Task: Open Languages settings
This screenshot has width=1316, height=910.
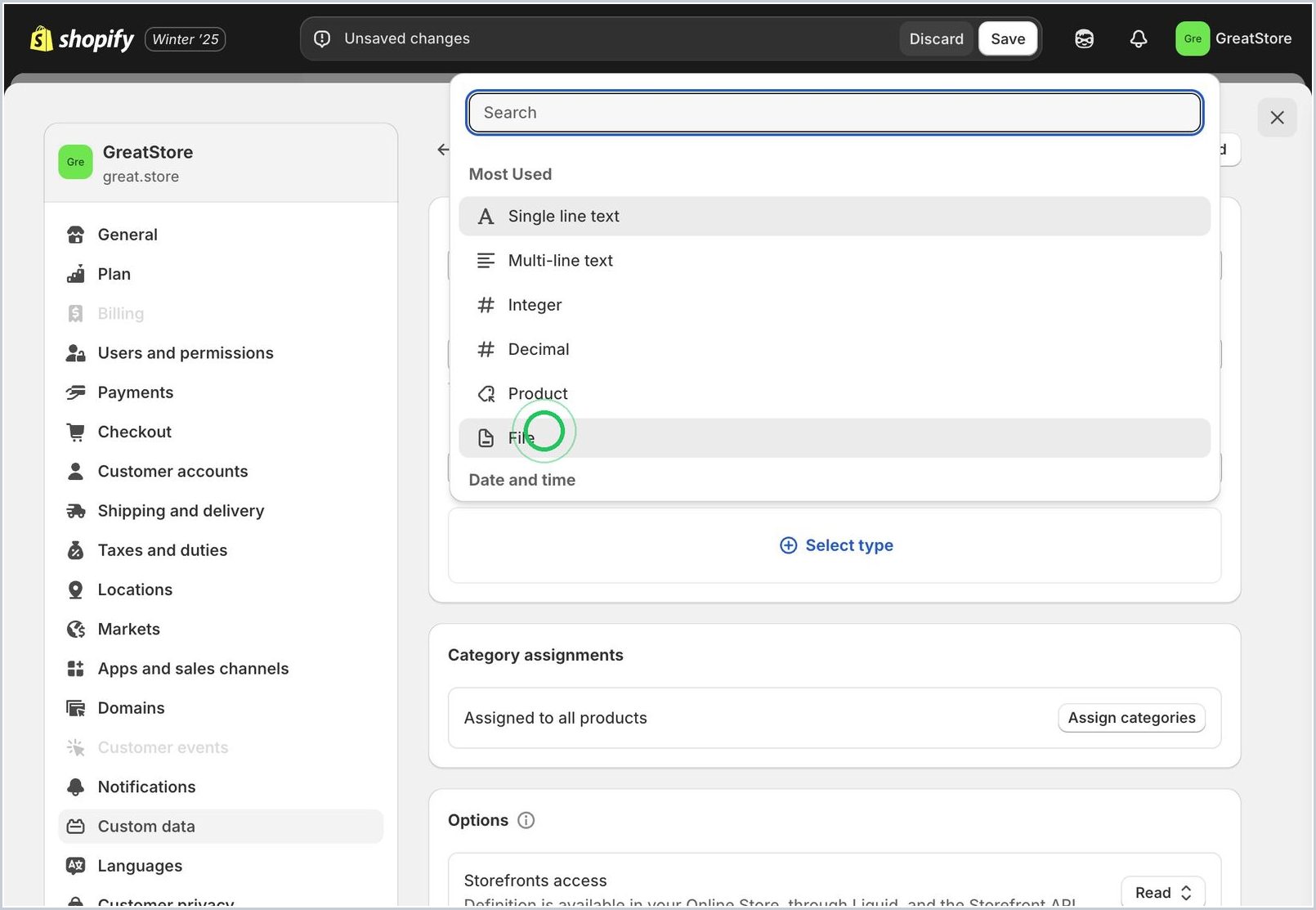Action: tap(221, 866)
